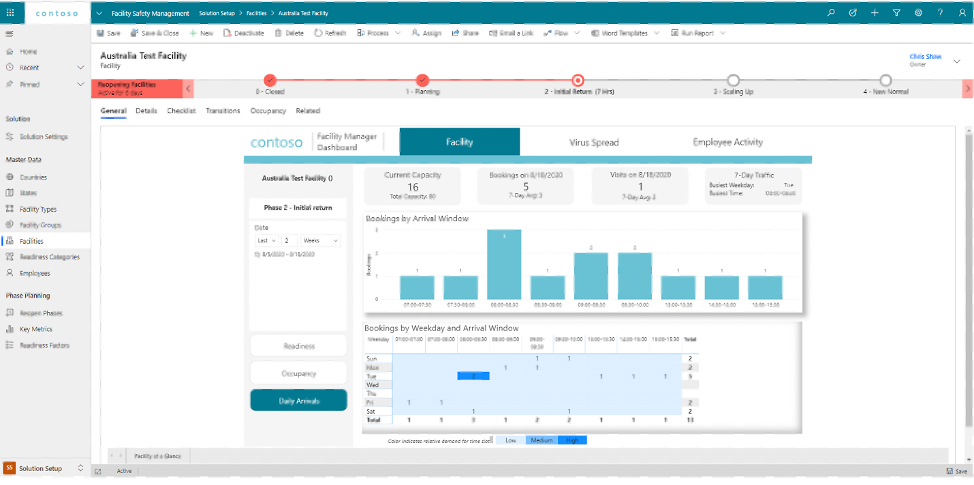The width and height of the screenshot is (974, 485).
Task: Click the hamburger menu icon in sidebar
Action: coord(9,34)
